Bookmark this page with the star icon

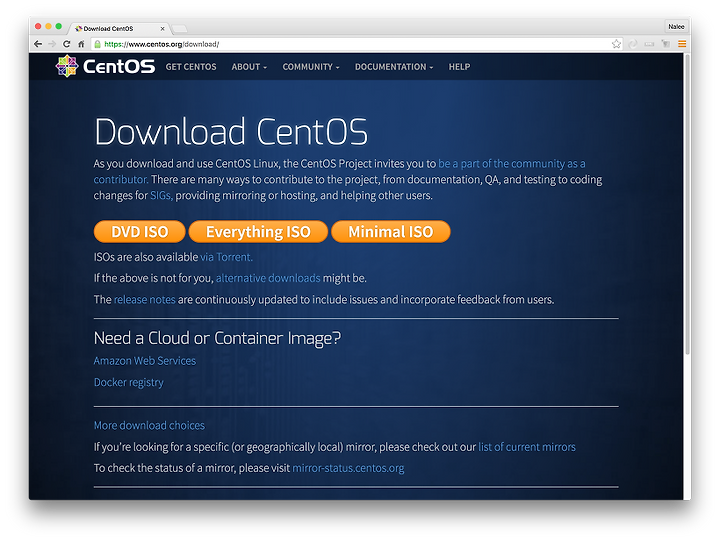(x=616, y=44)
